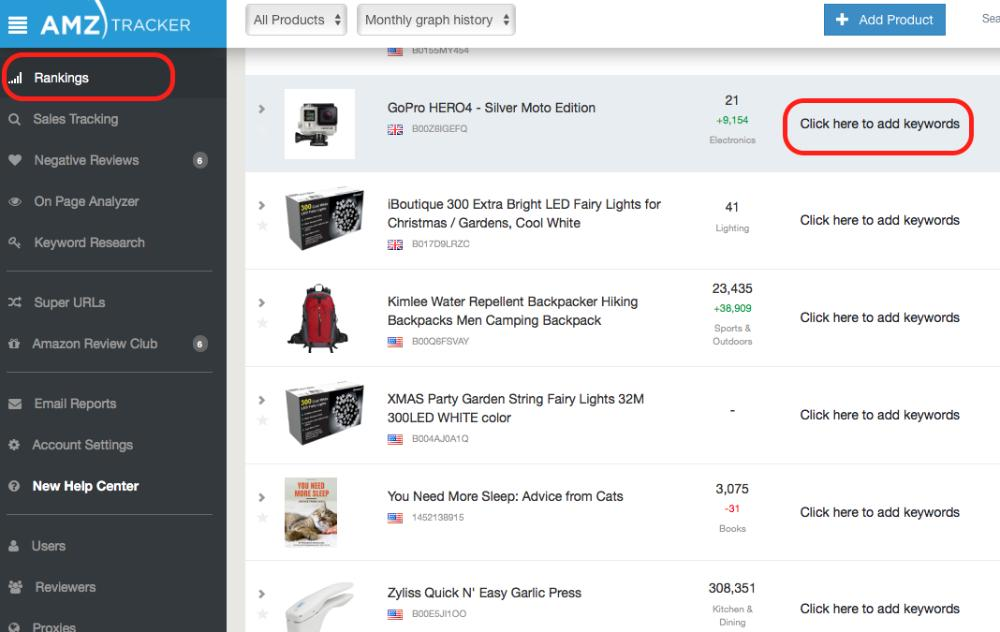
Task: Click the Amazon Review Club count badge
Action: click(x=200, y=344)
